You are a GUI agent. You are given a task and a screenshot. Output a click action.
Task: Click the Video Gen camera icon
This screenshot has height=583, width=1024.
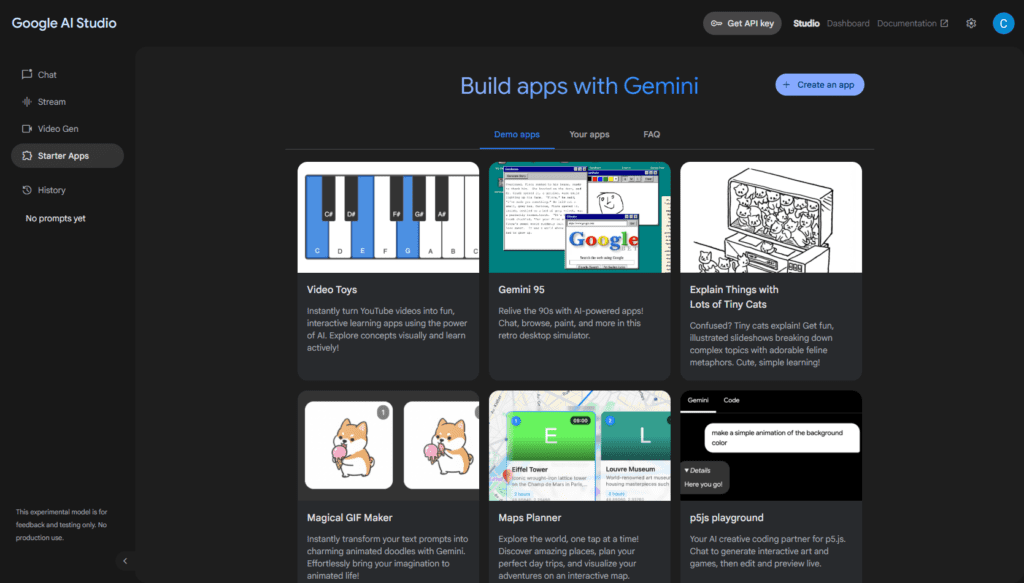tap(27, 129)
